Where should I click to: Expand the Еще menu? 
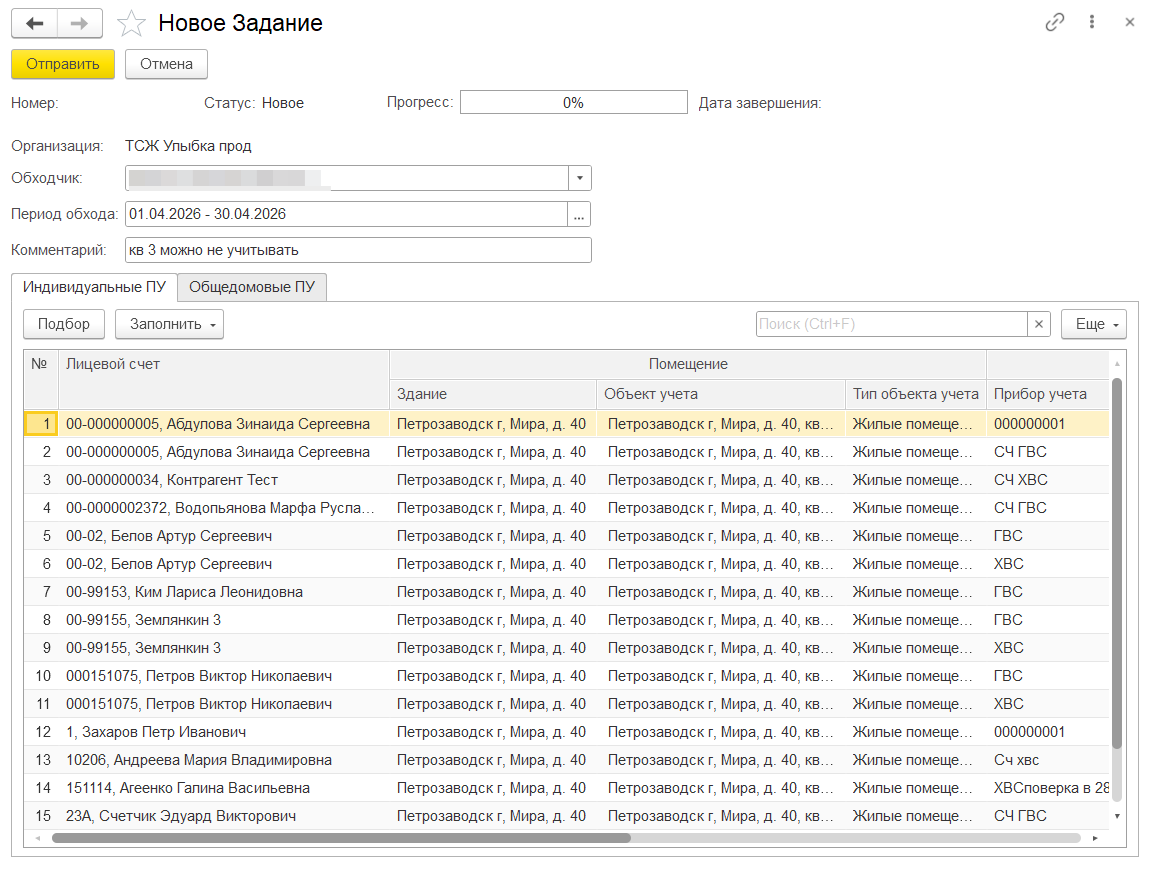point(1094,324)
